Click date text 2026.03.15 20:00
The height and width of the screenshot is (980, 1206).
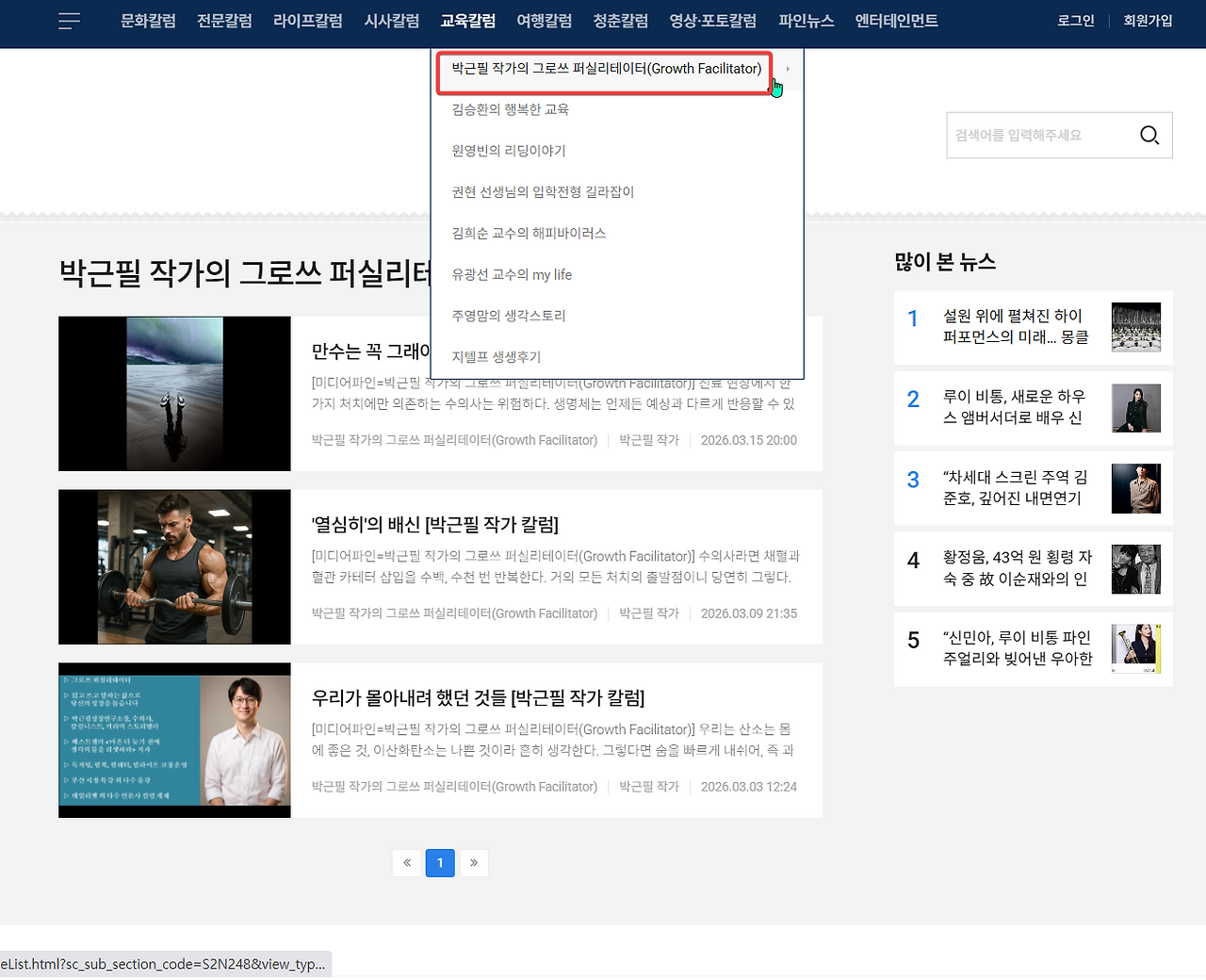(x=749, y=440)
